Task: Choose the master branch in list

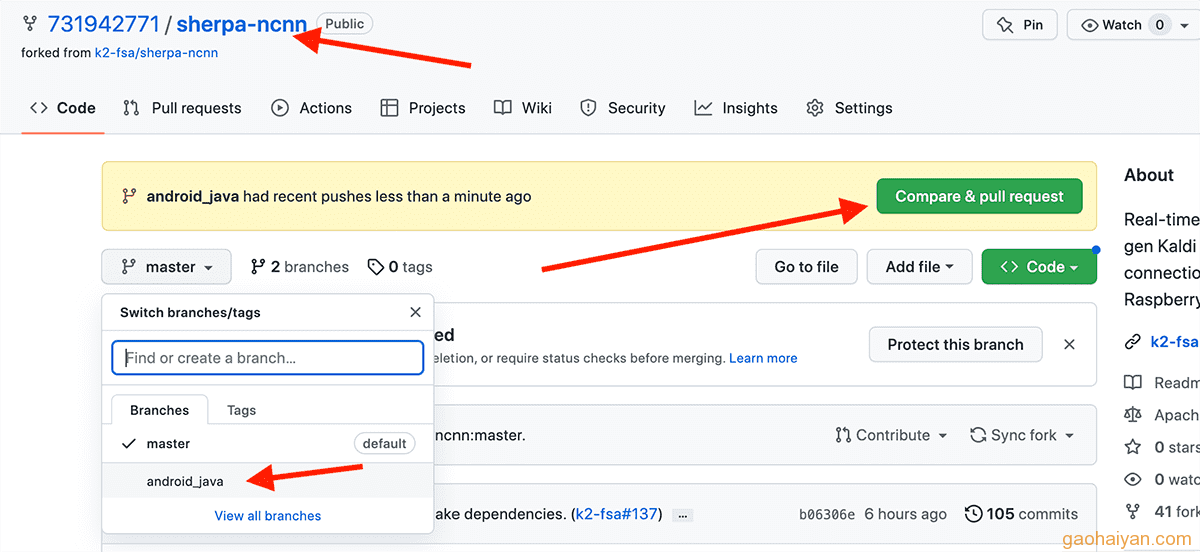Action: (x=267, y=444)
